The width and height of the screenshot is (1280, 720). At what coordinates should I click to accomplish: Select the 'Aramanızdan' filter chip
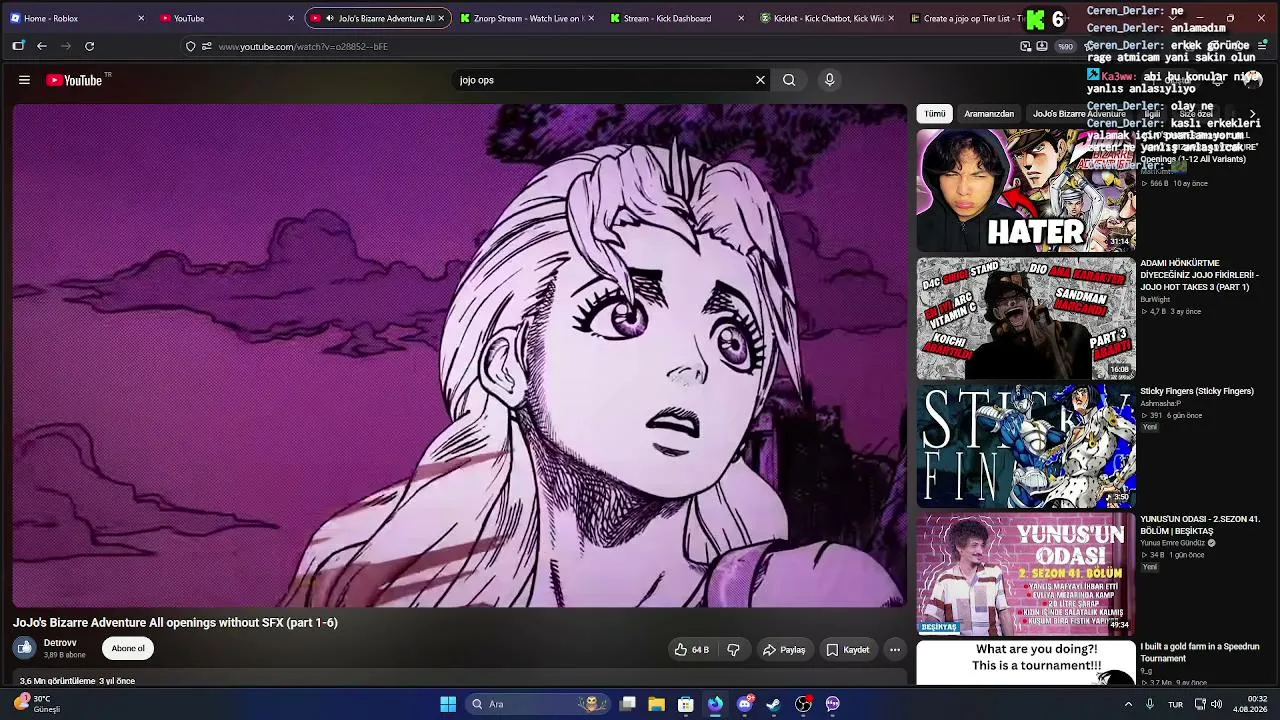pyautogui.click(x=989, y=114)
